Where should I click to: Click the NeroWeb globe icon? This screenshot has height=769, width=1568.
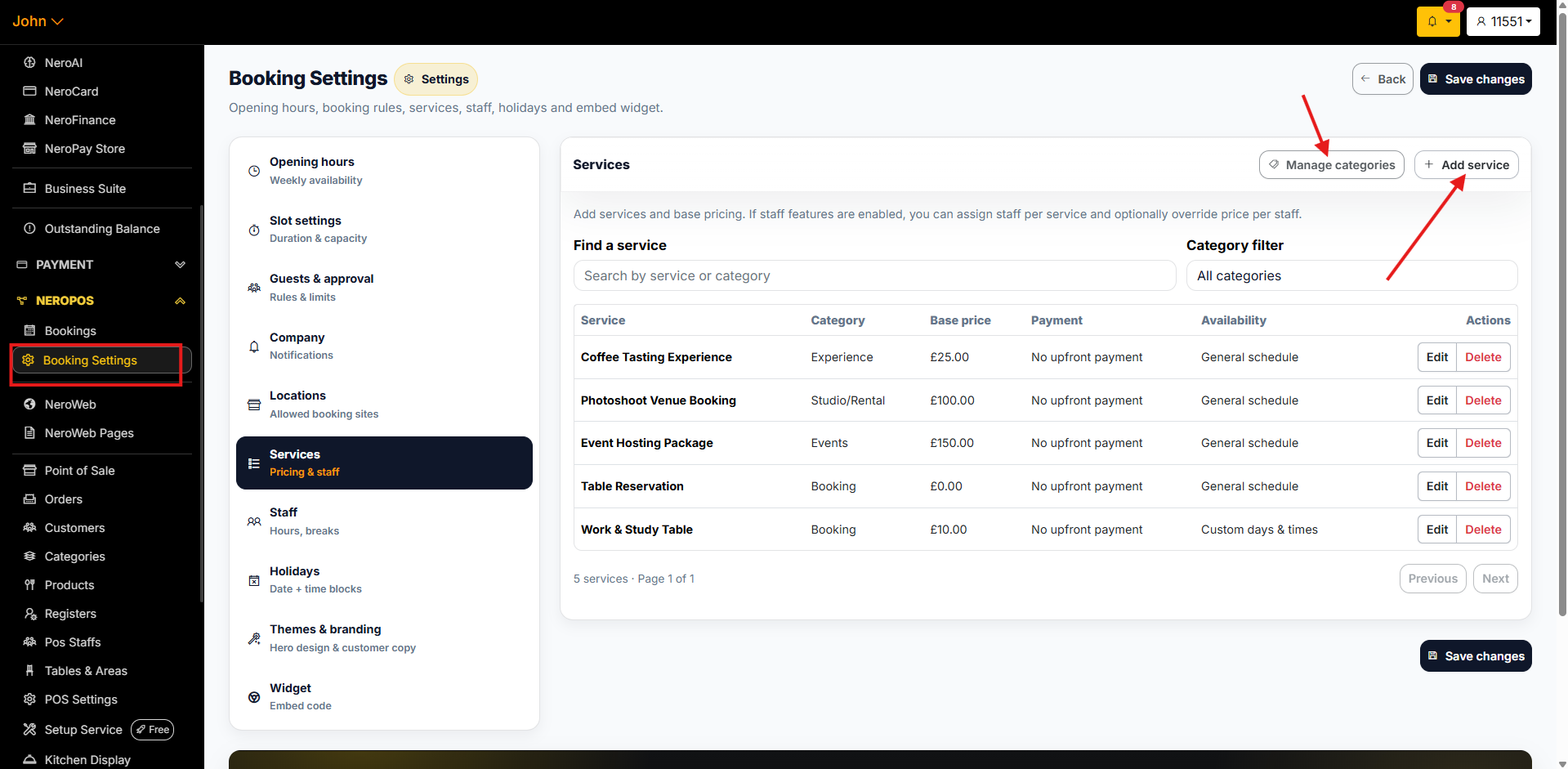pyautogui.click(x=29, y=405)
